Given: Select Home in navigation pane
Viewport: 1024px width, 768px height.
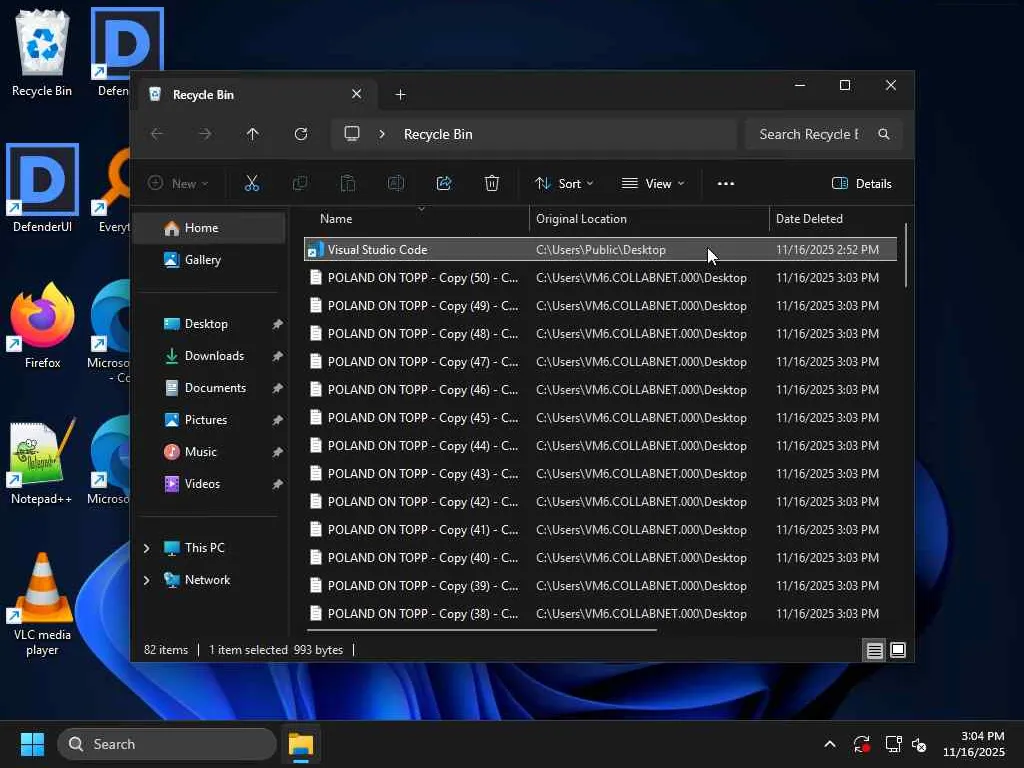Looking at the screenshot, I should coord(210,228).
